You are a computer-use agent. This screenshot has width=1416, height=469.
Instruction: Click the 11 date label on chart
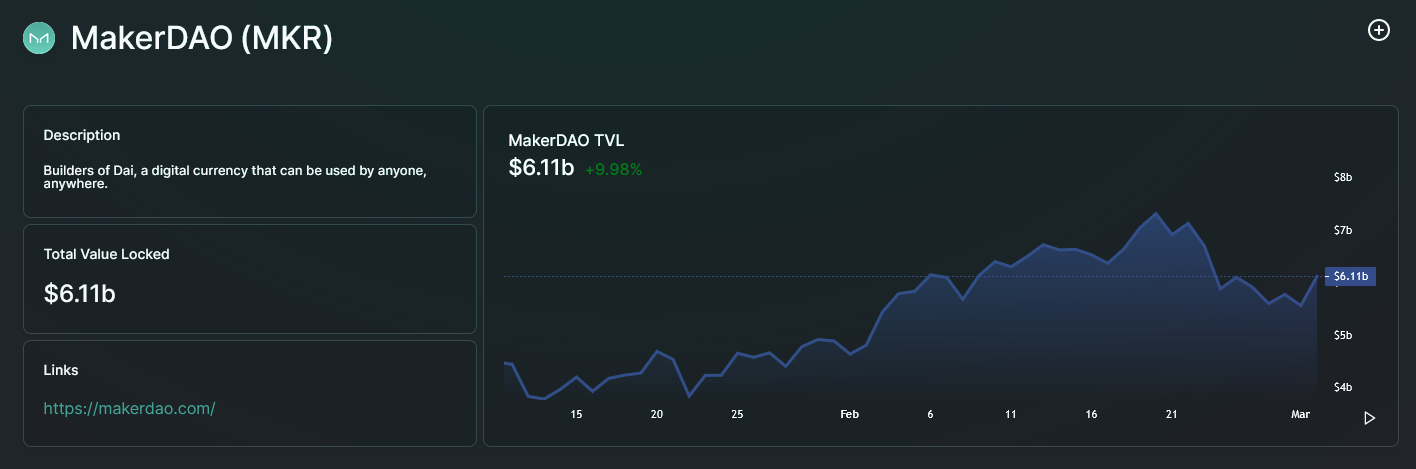[x=1011, y=414]
